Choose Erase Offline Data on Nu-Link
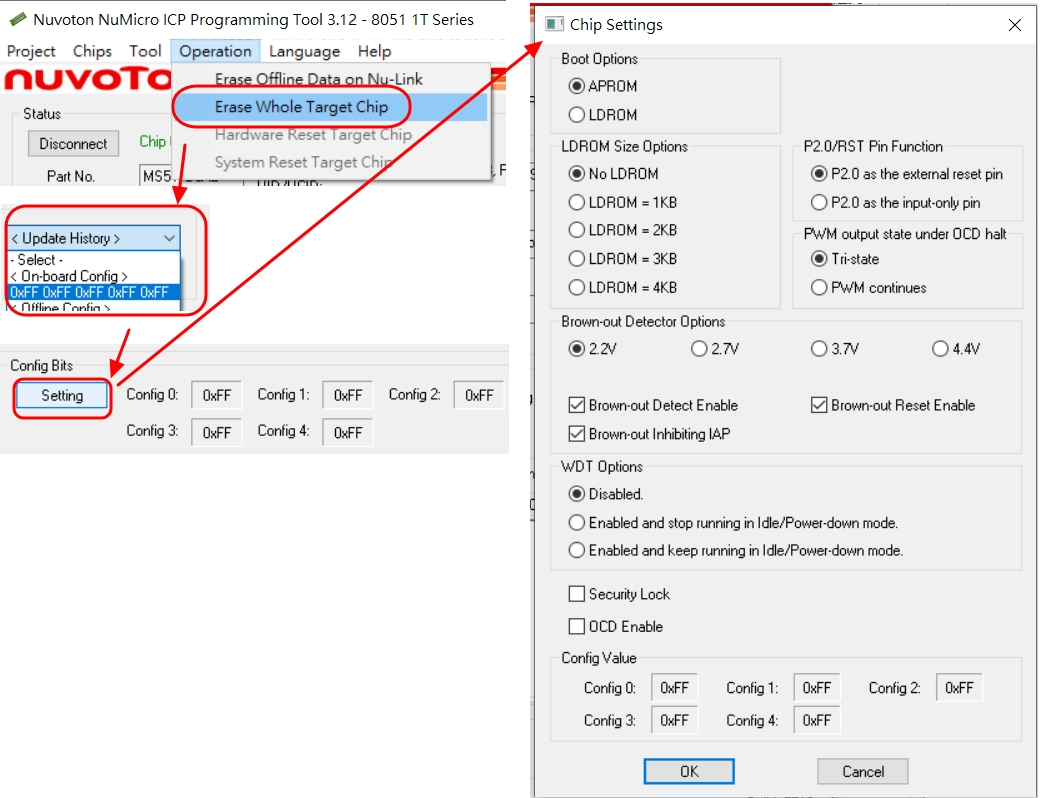The width and height of the screenshot is (1040, 798). tap(318, 79)
